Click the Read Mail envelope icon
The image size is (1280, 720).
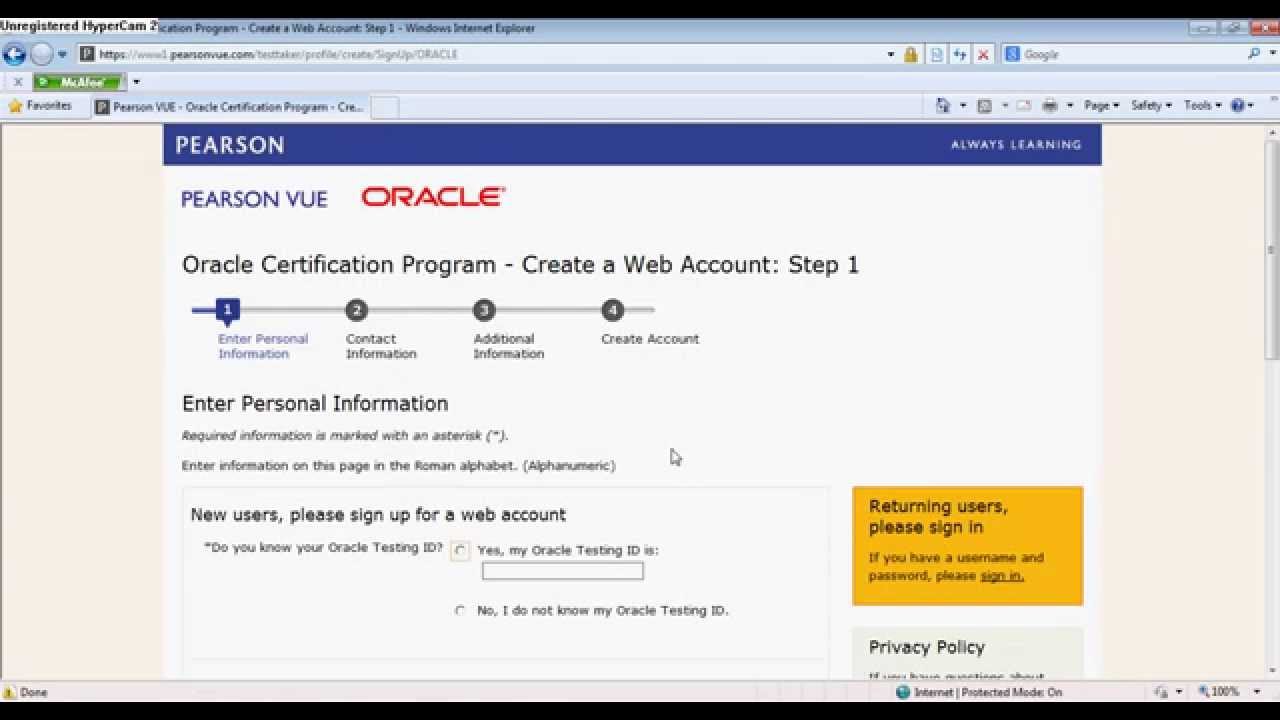click(x=1024, y=105)
